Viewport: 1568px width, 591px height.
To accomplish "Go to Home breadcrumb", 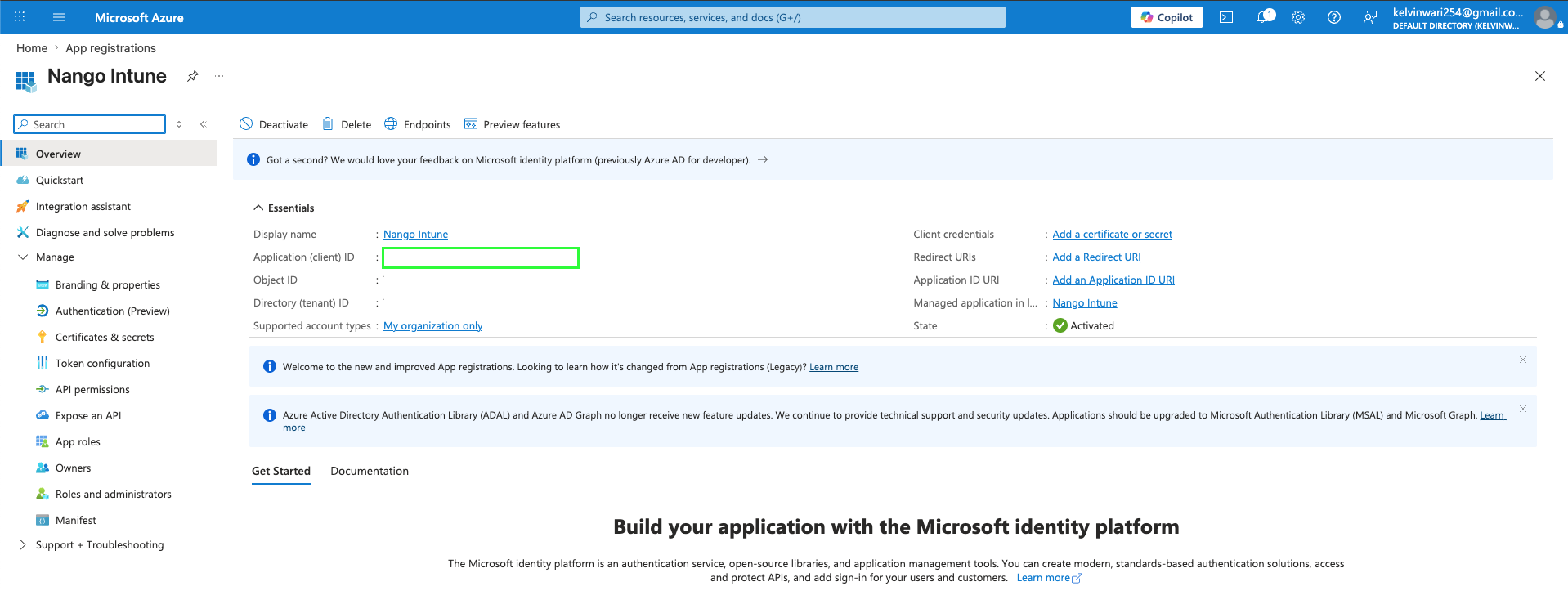I will [x=32, y=48].
